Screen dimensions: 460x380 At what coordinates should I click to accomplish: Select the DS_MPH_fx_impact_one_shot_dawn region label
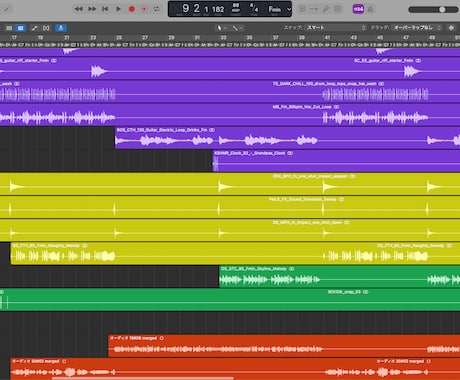(x=307, y=222)
